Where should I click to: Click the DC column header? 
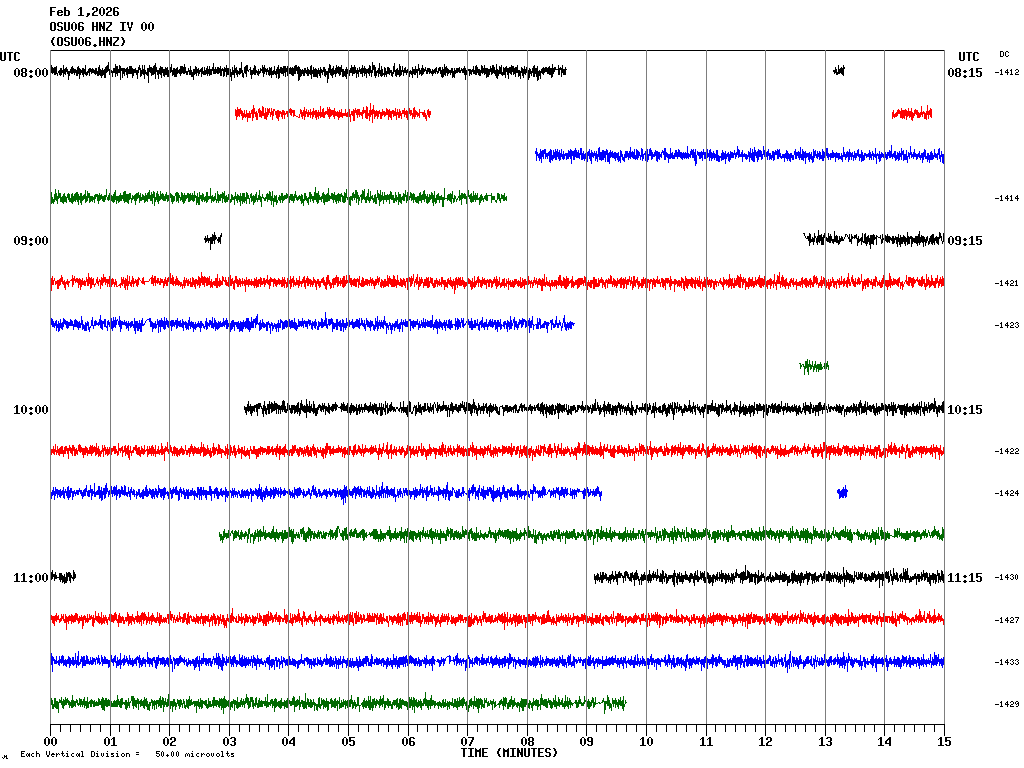tap(1004, 54)
